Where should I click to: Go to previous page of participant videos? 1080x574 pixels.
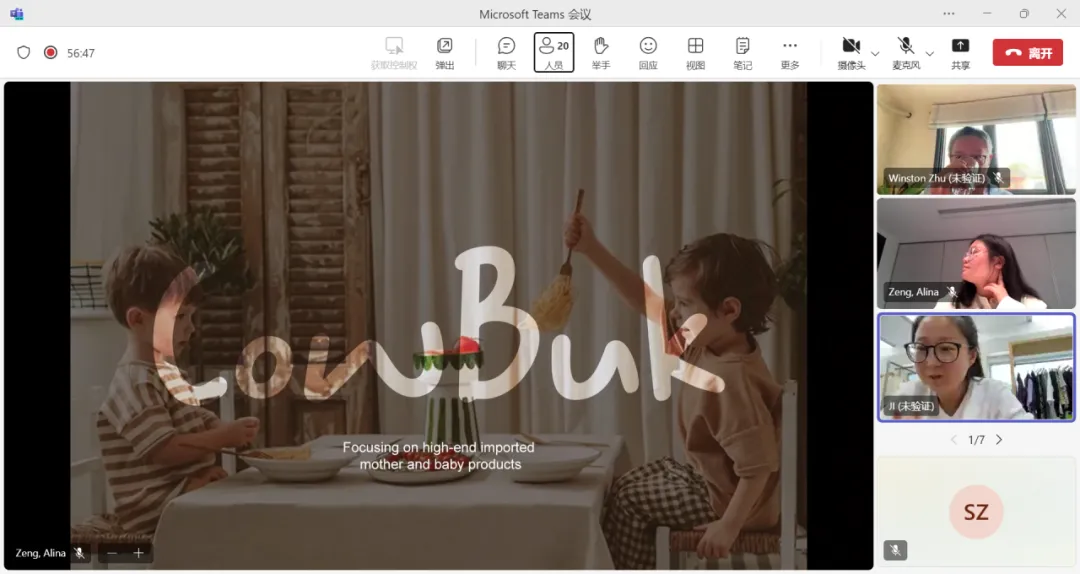point(954,440)
